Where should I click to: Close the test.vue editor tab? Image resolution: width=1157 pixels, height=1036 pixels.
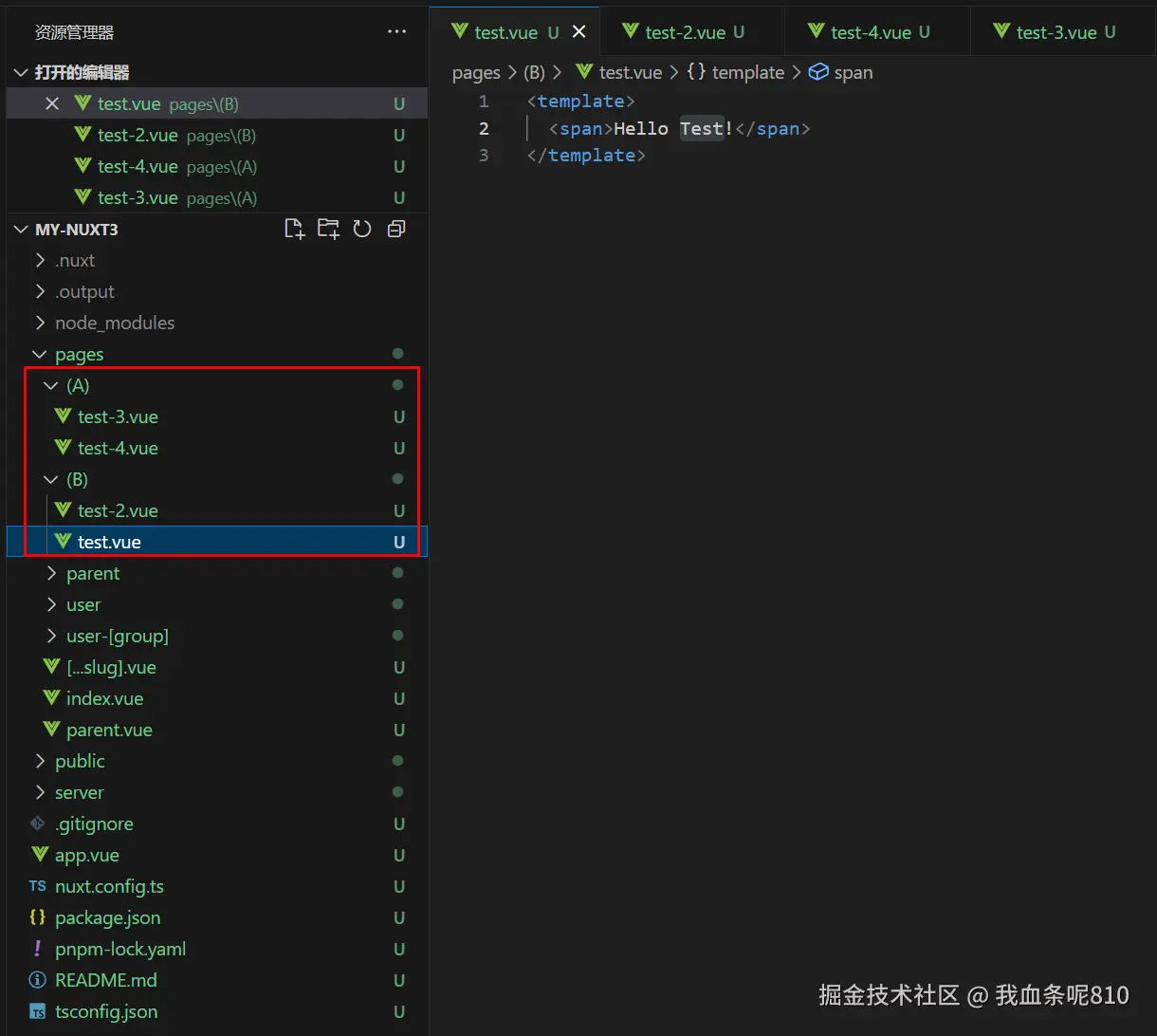(578, 32)
